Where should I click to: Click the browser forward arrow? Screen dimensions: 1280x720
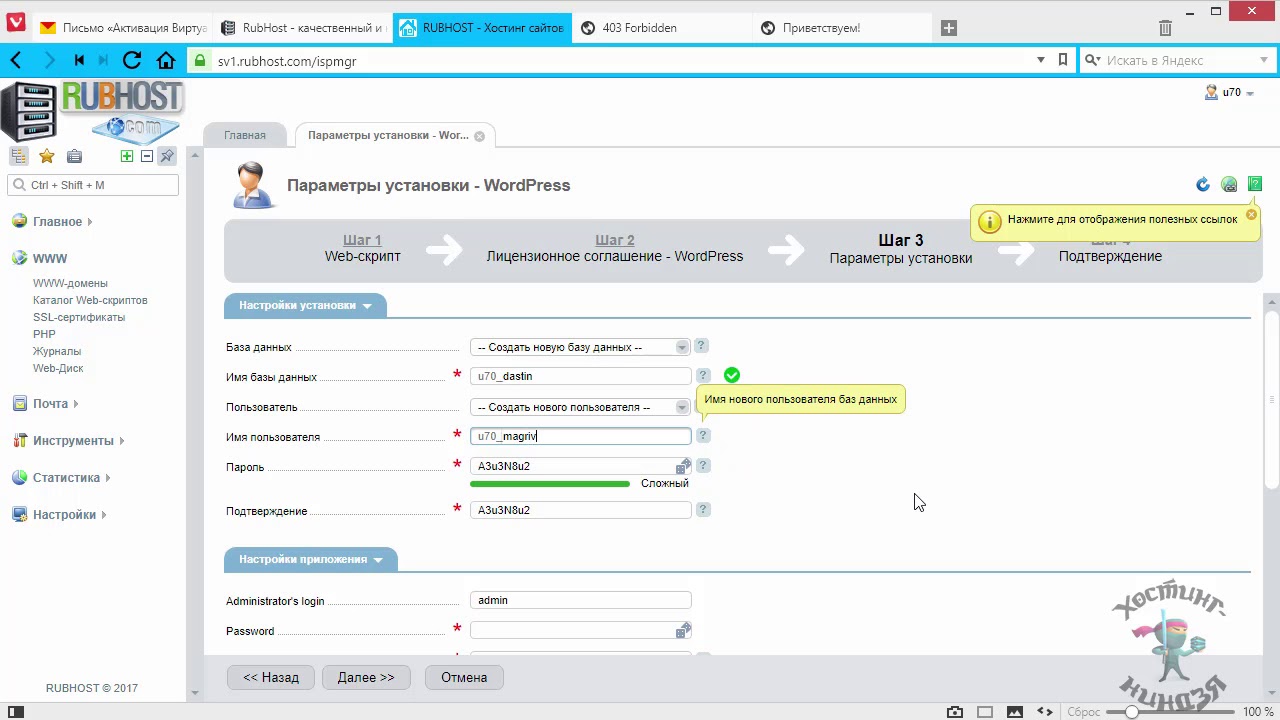coord(49,61)
